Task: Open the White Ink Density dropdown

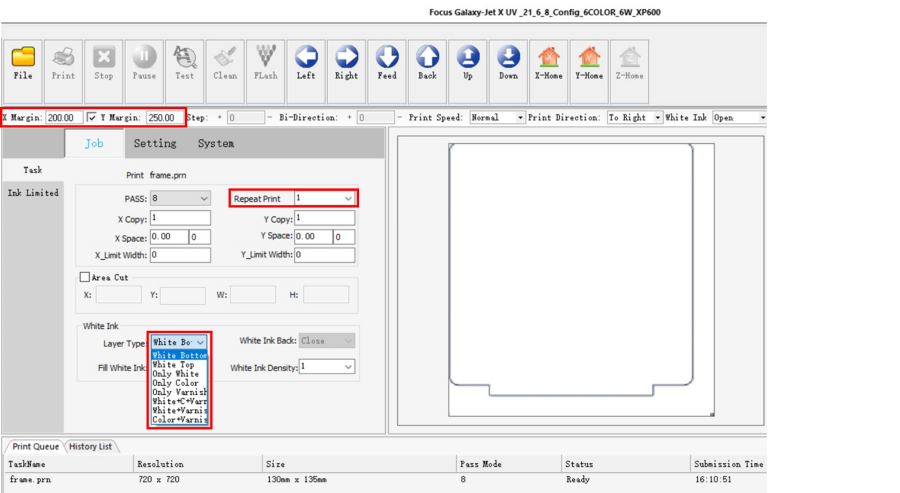Action: (x=348, y=367)
